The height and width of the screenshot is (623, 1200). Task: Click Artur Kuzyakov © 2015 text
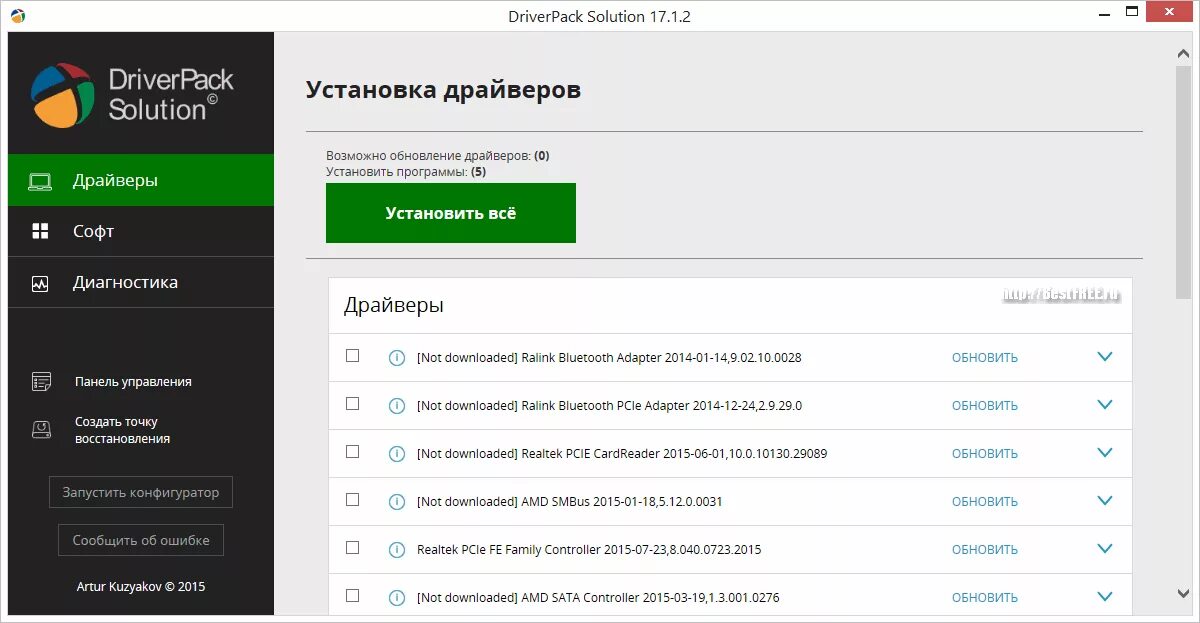[x=141, y=587]
